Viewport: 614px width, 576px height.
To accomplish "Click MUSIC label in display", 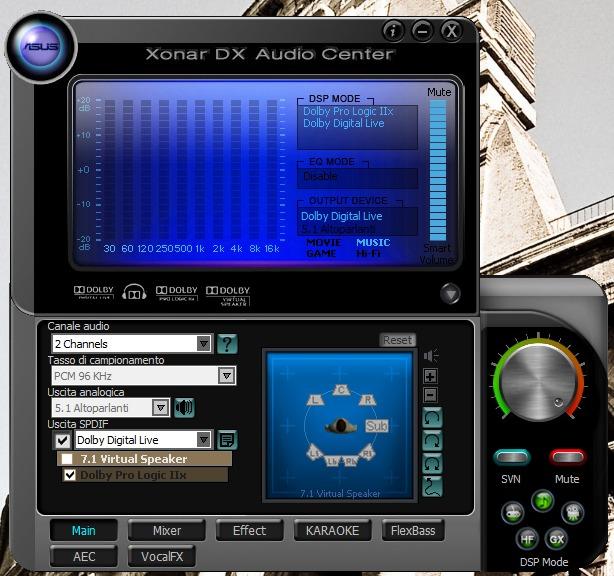I will (x=373, y=243).
